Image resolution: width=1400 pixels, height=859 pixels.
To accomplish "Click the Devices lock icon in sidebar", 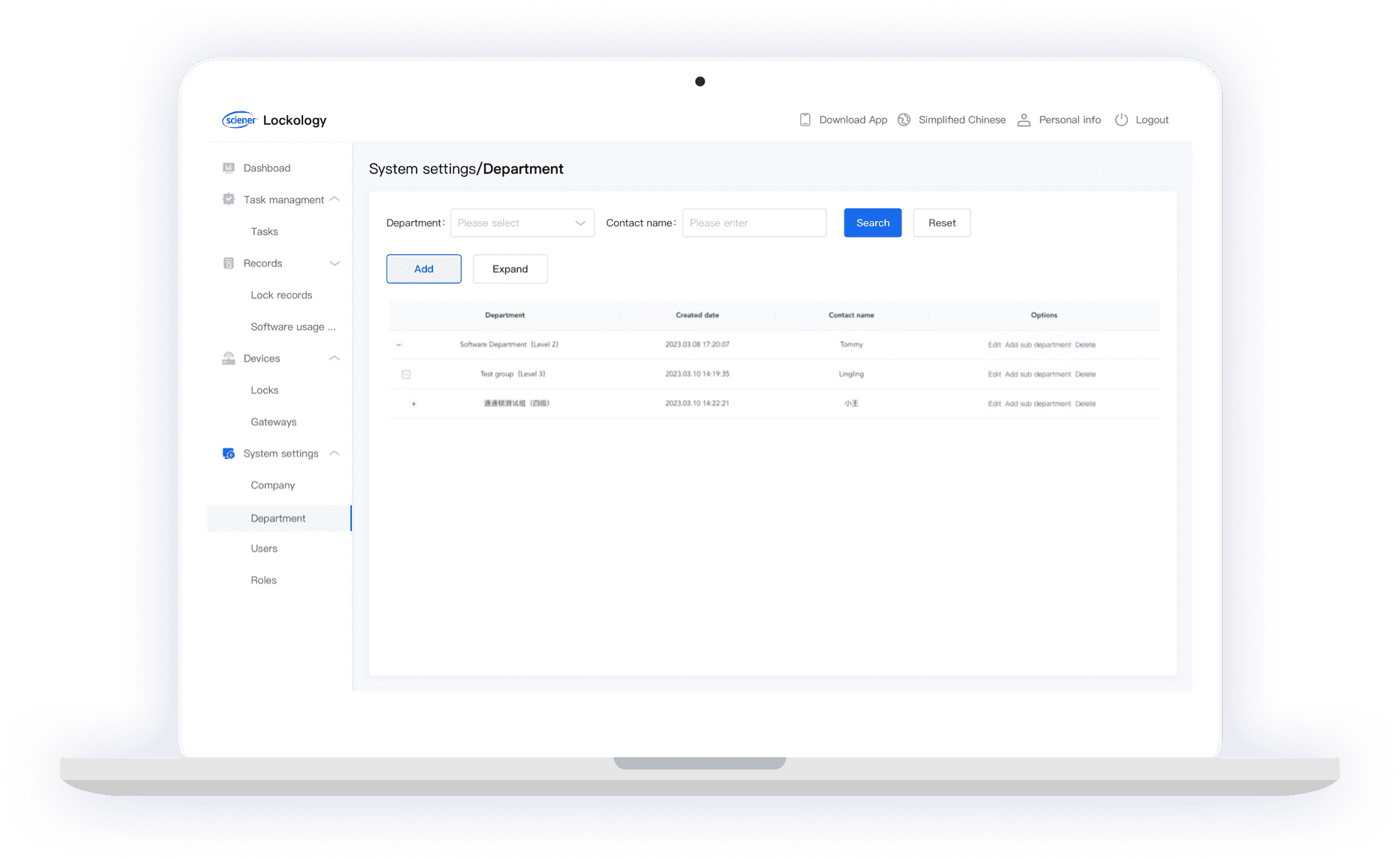I will coord(229,358).
